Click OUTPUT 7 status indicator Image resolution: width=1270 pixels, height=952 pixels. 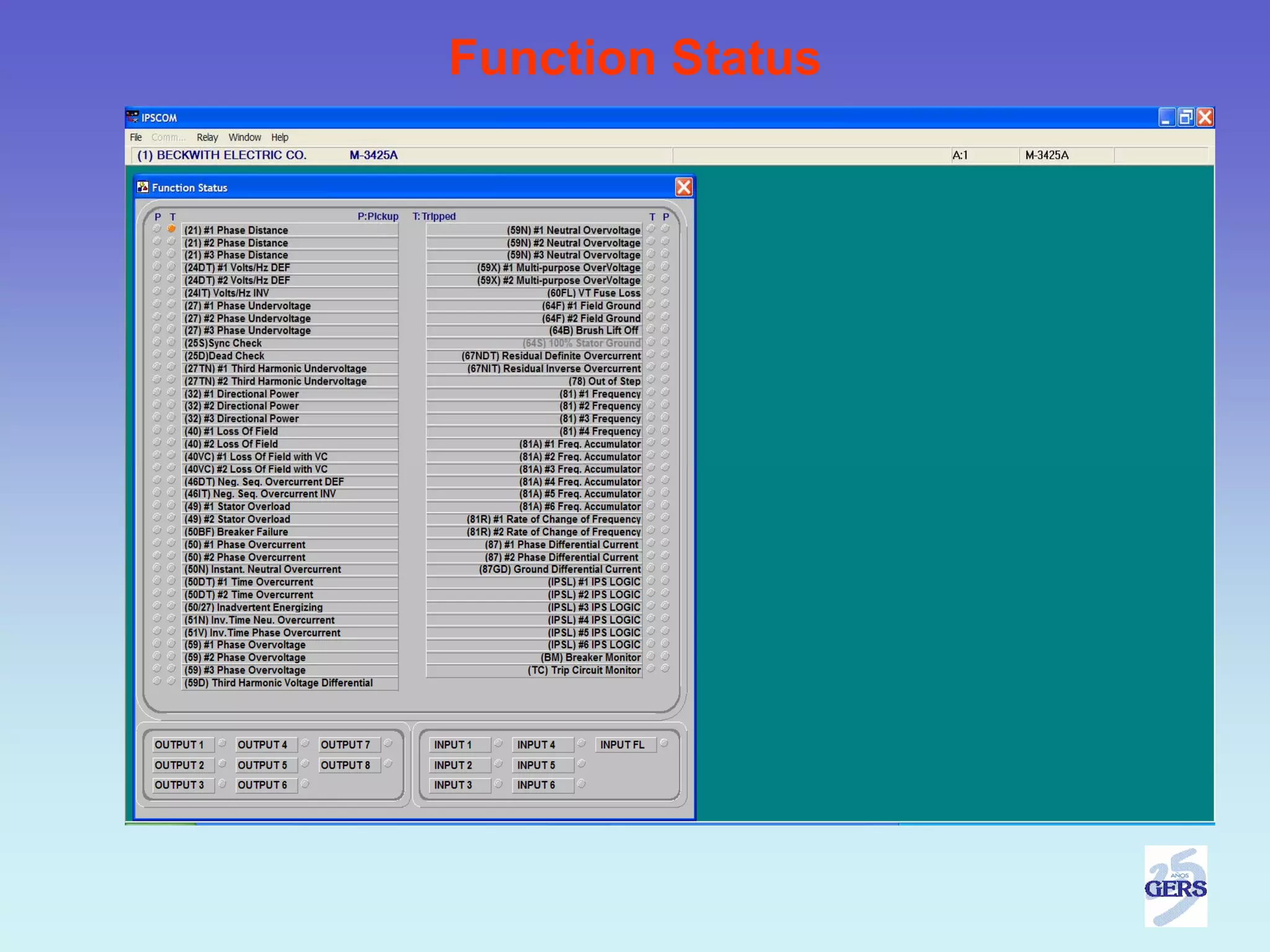(388, 743)
